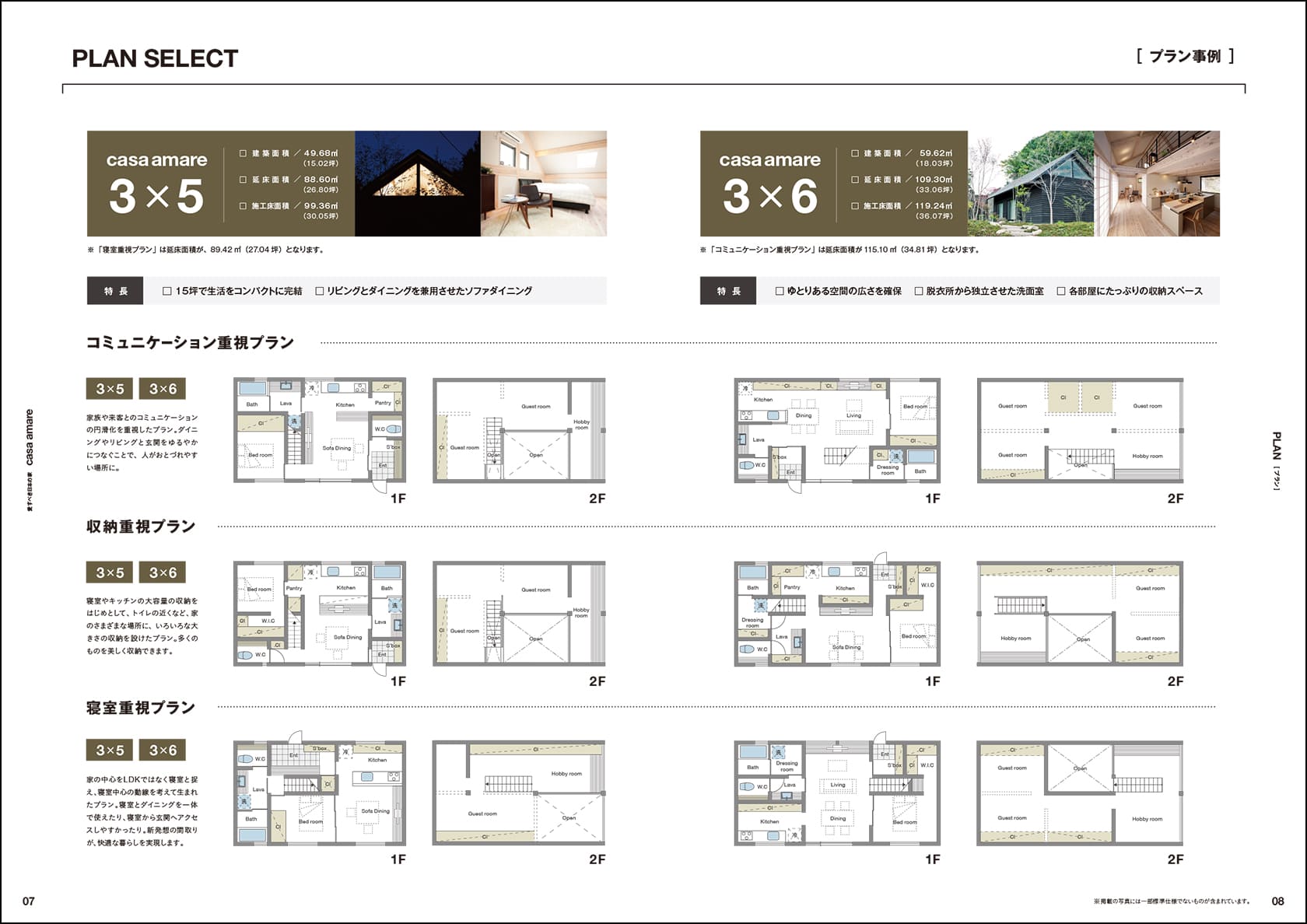Tick the 脱衣所から独立させた洗面室 checkbox

(919, 291)
